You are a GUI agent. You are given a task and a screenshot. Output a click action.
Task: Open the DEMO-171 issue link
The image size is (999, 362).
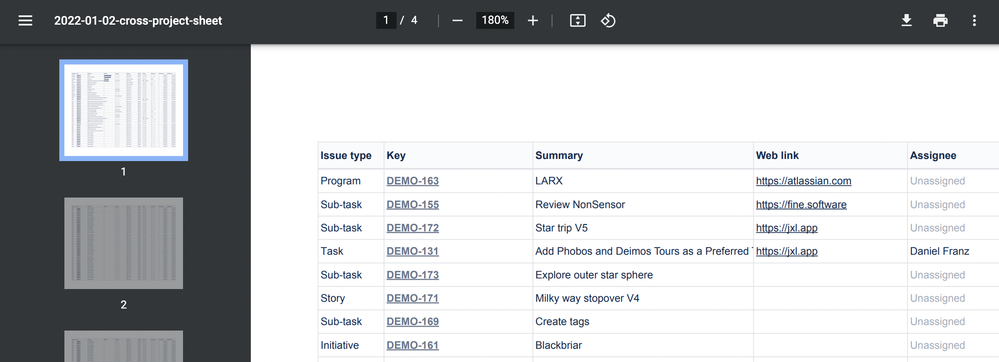pyautogui.click(x=412, y=298)
